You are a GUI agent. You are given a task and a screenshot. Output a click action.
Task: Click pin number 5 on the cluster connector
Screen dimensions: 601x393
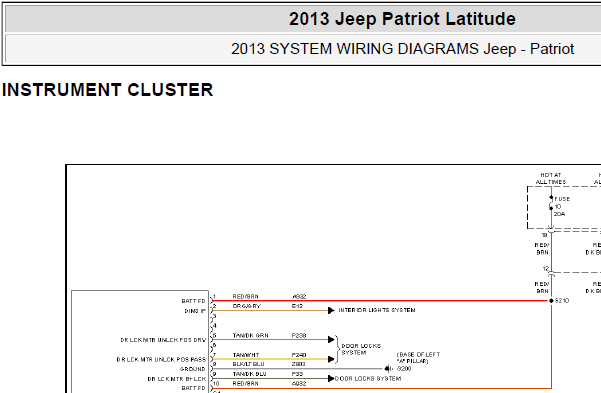tap(215, 335)
